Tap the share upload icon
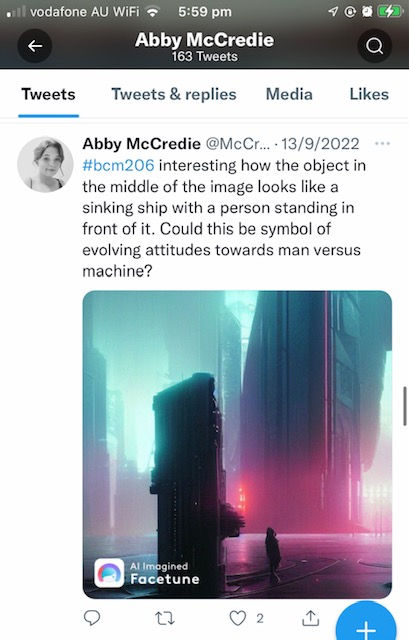Image resolution: width=409 pixels, height=640 pixels. click(310, 618)
